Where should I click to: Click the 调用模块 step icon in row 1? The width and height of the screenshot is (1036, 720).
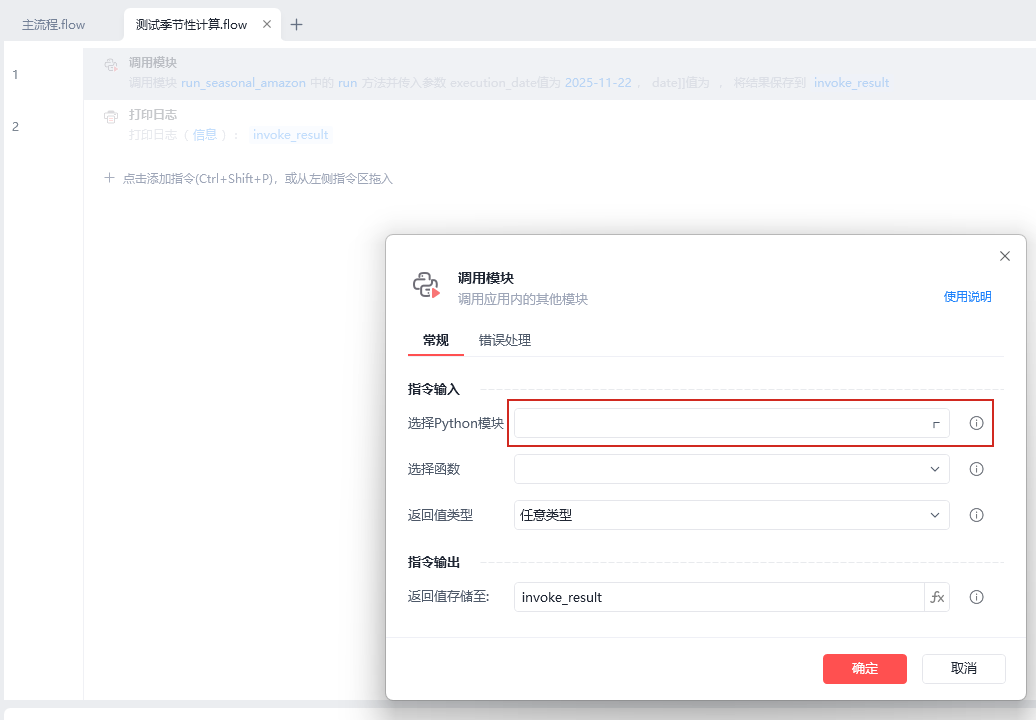point(111,65)
